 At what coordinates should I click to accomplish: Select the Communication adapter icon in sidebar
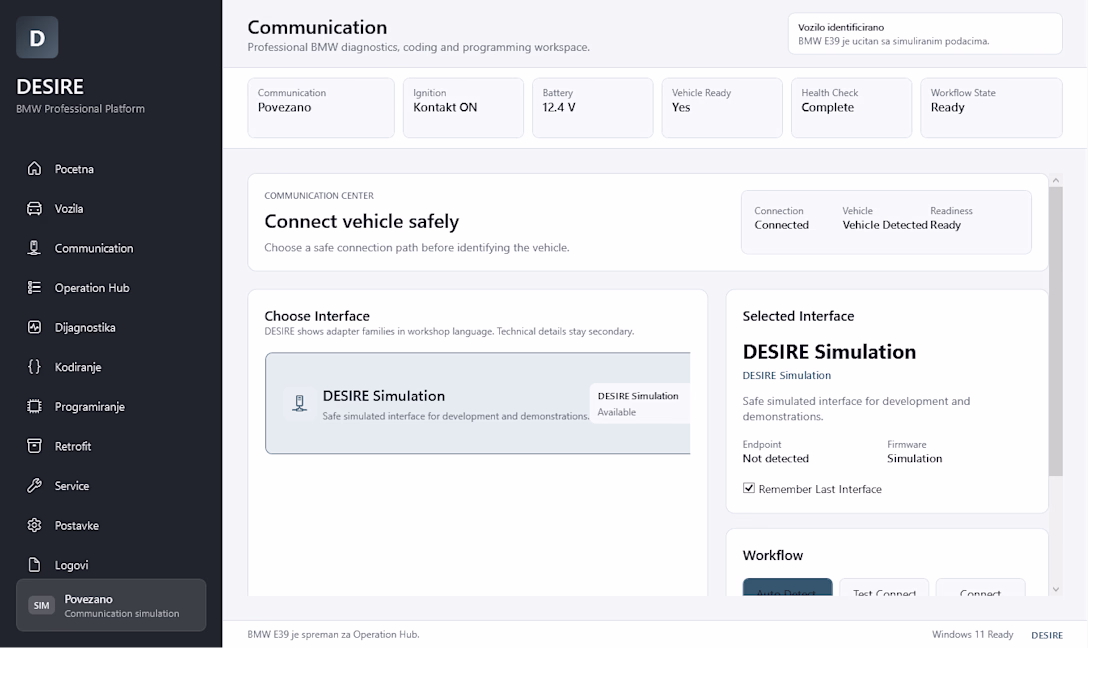pos(34,248)
